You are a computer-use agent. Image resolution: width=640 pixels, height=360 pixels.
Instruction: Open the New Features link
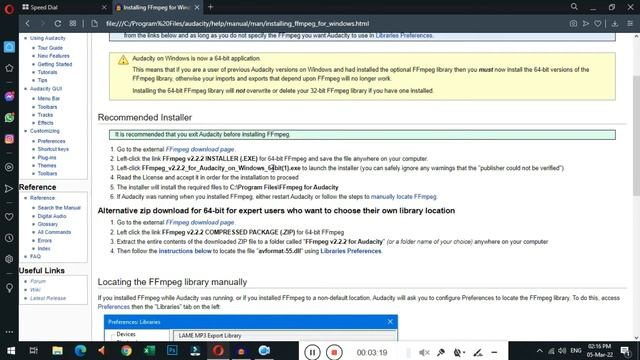tap(53, 56)
